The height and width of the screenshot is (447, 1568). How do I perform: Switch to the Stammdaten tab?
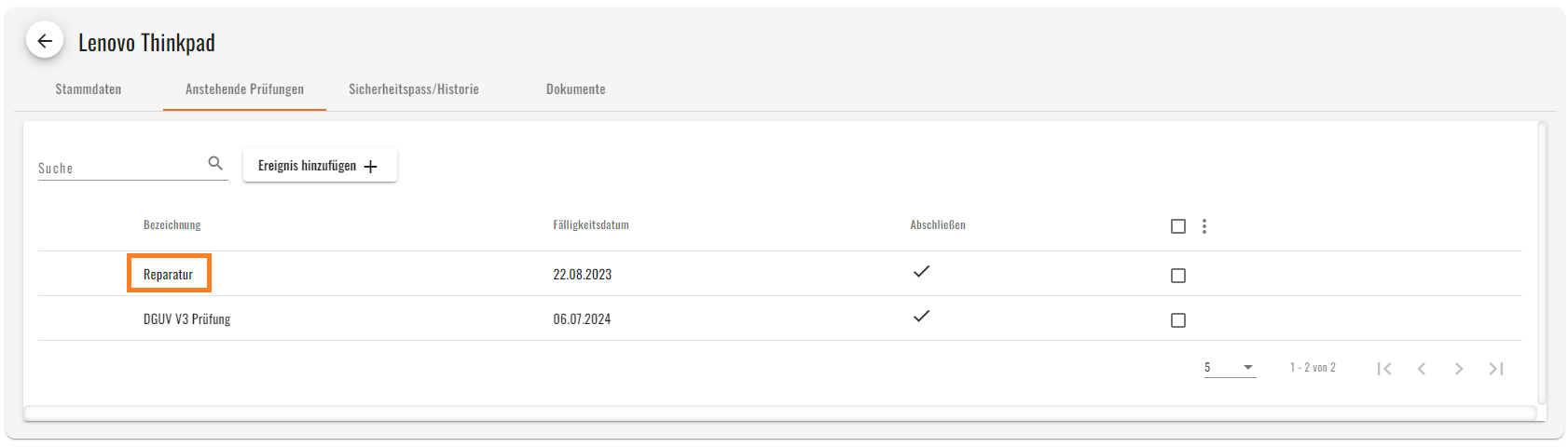pyautogui.click(x=89, y=89)
